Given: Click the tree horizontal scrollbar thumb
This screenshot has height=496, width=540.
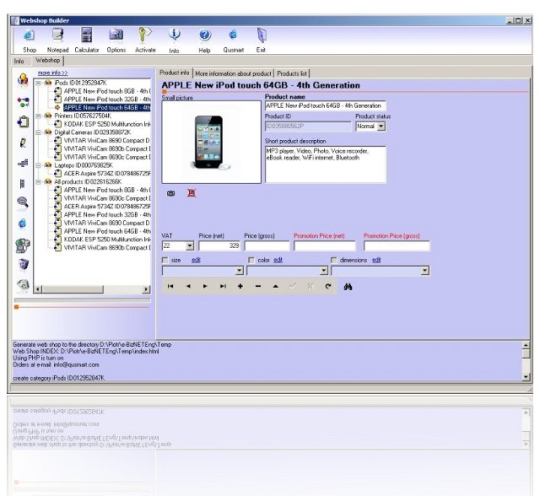Looking at the screenshot, I should tap(73, 289).
